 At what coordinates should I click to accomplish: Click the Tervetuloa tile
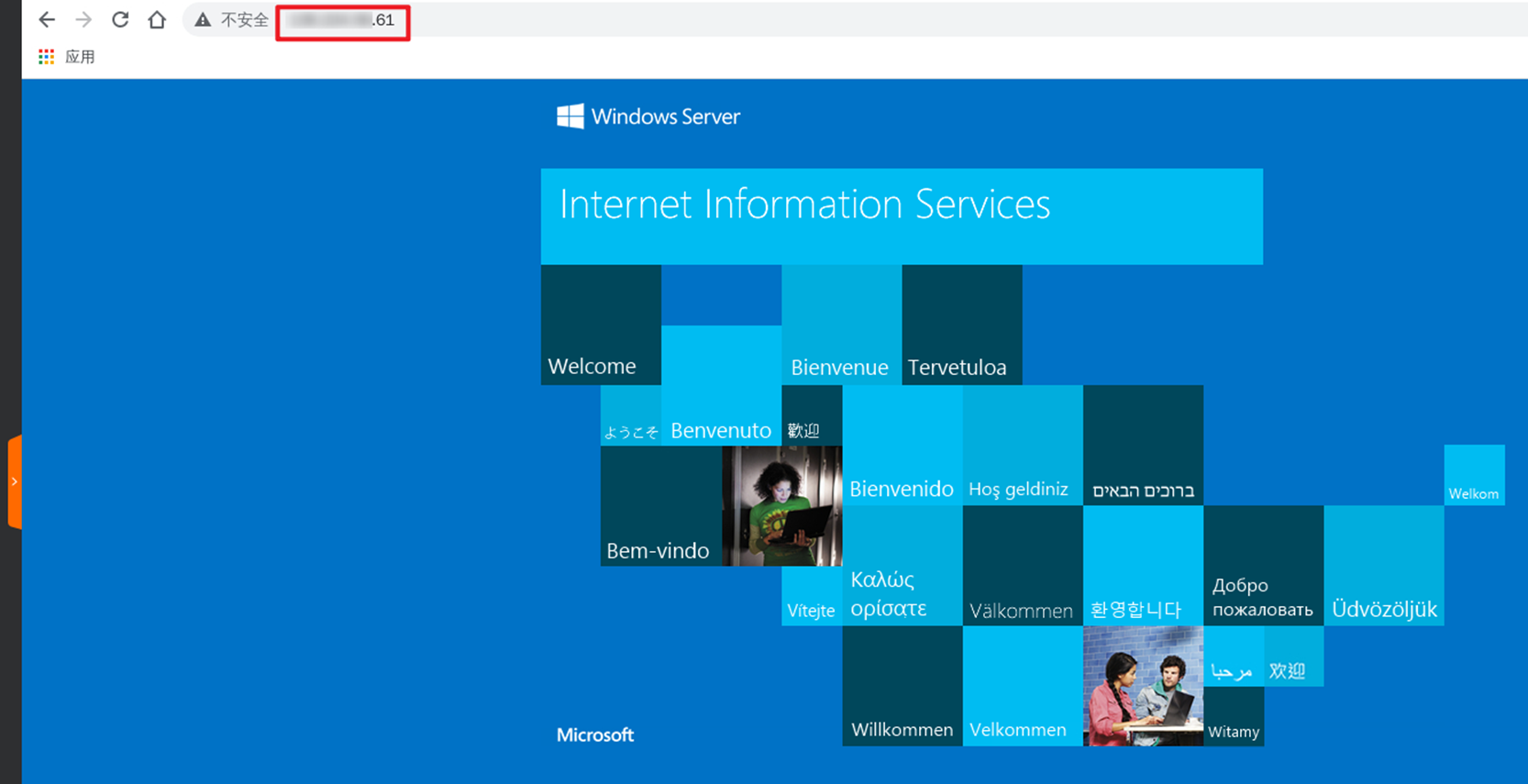(x=962, y=325)
